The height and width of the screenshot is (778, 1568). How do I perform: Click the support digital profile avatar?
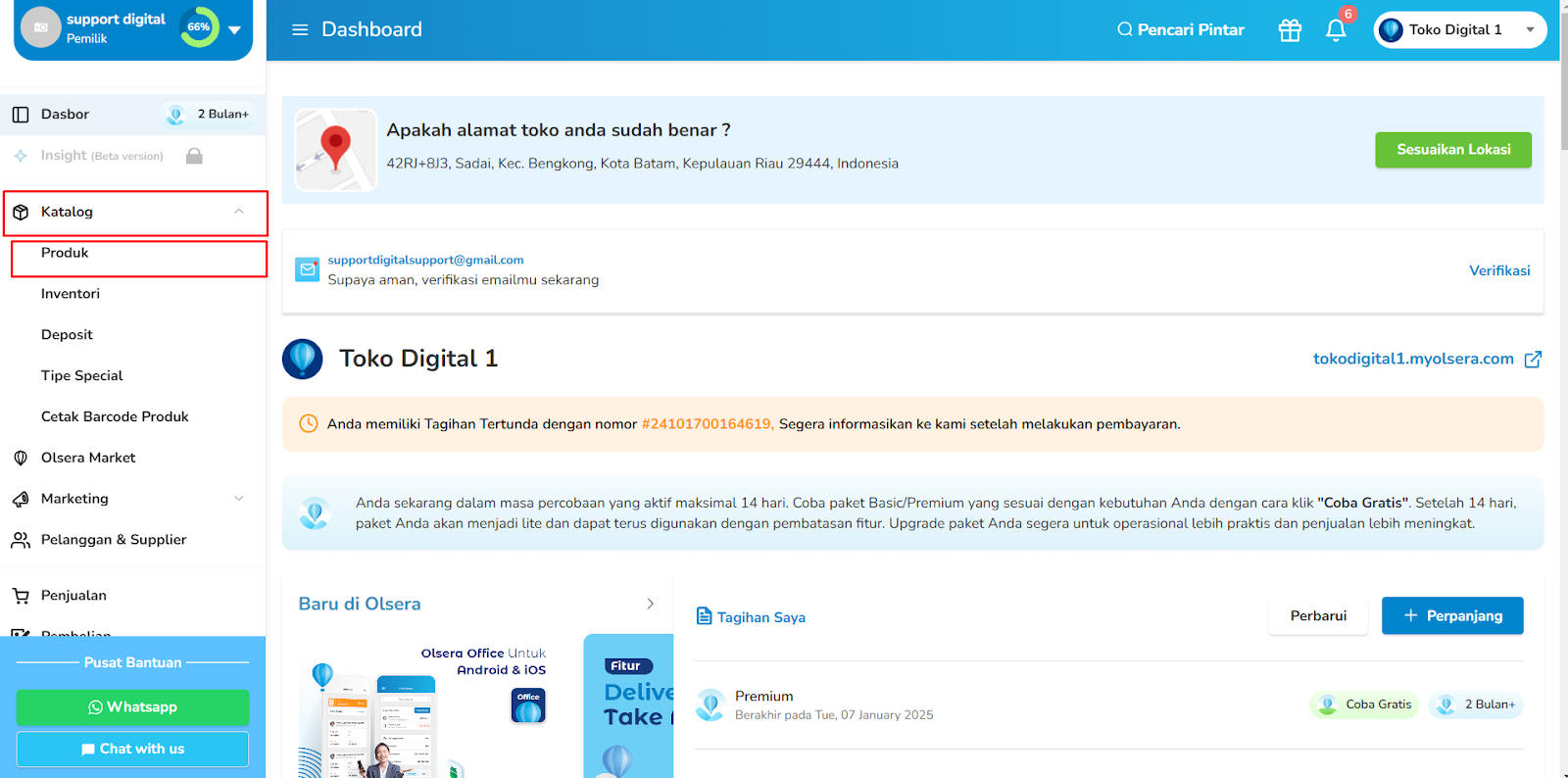point(41,27)
